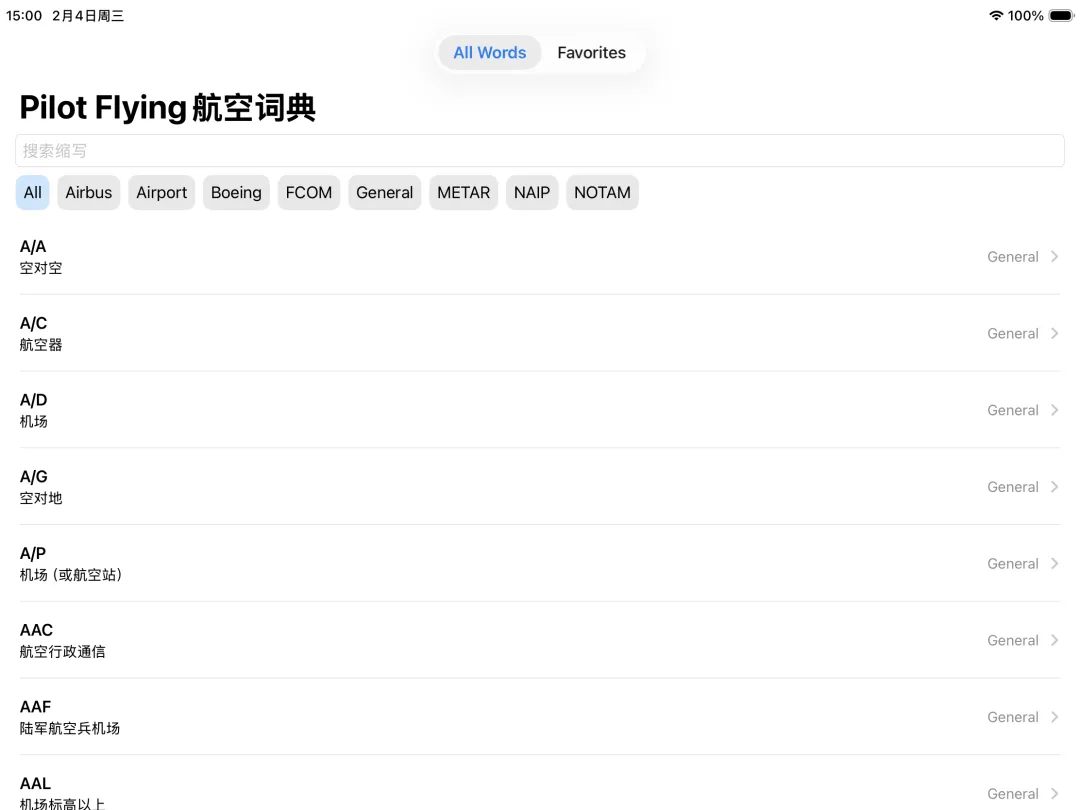This screenshot has width=1080, height=810.
Task: Click the General label on A/G row
Action: pos(1012,487)
